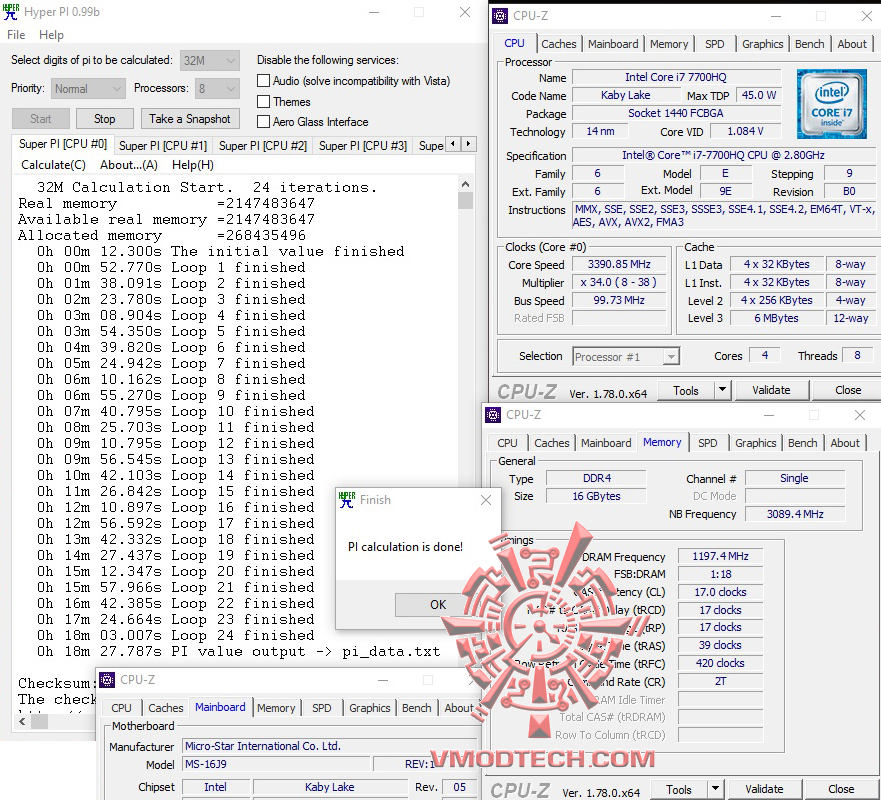Click Validate in the Memory window

coord(764,789)
